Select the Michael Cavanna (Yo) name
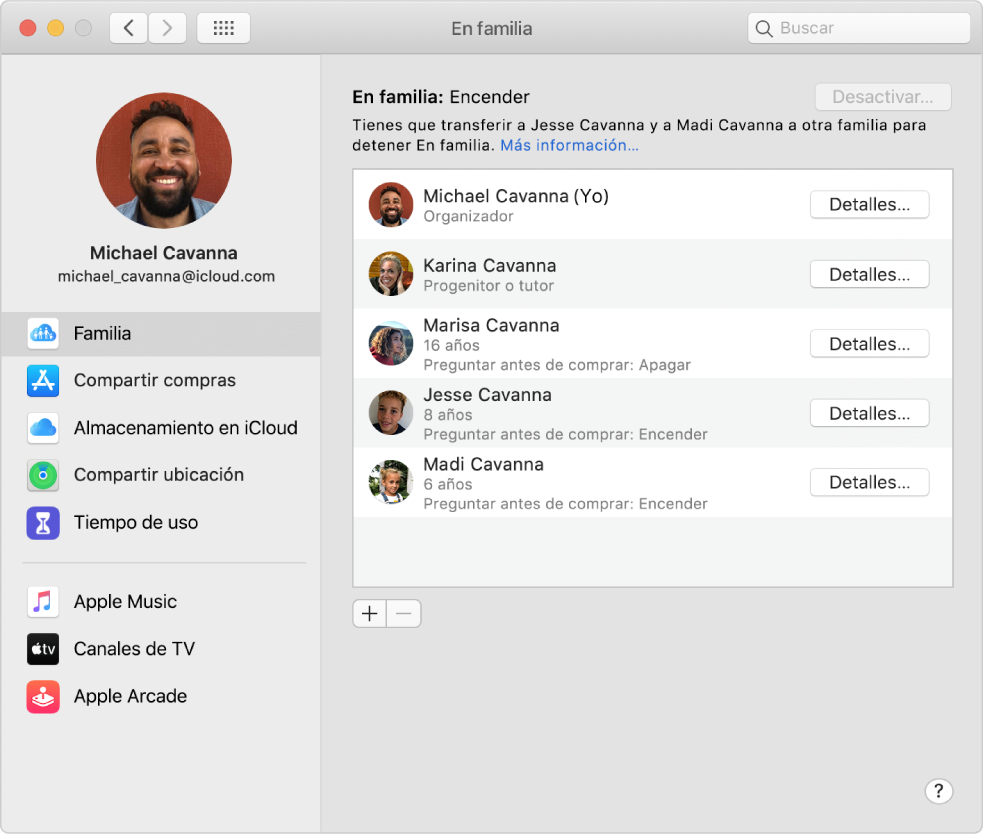Screen dimensions: 984x835 (x=516, y=196)
